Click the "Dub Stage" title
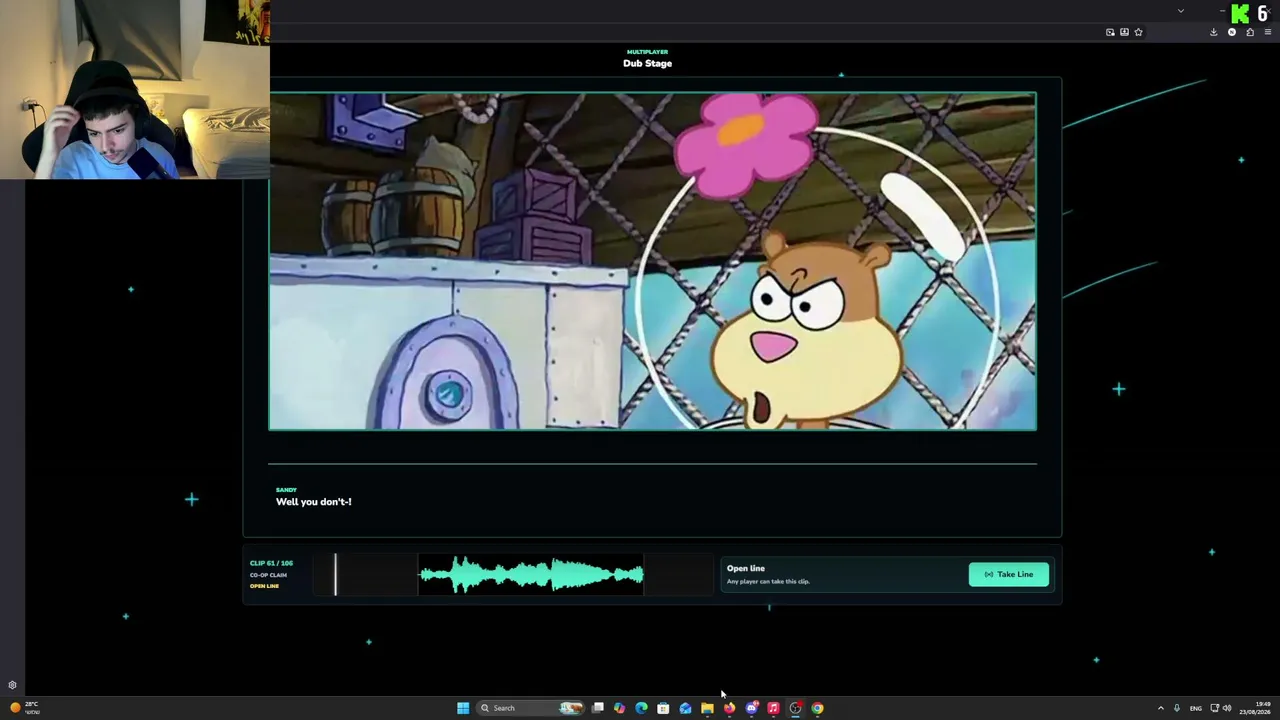Viewport: 1280px width, 720px height. pyautogui.click(x=648, y=63)
